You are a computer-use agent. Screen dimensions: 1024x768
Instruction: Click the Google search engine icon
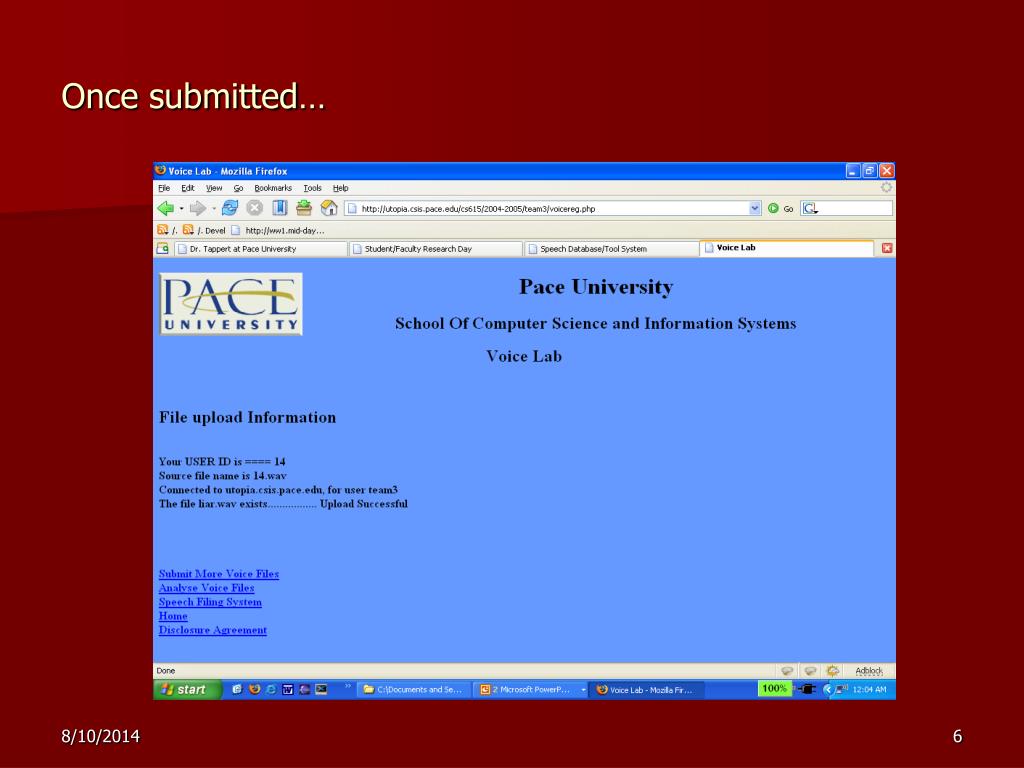810,208
